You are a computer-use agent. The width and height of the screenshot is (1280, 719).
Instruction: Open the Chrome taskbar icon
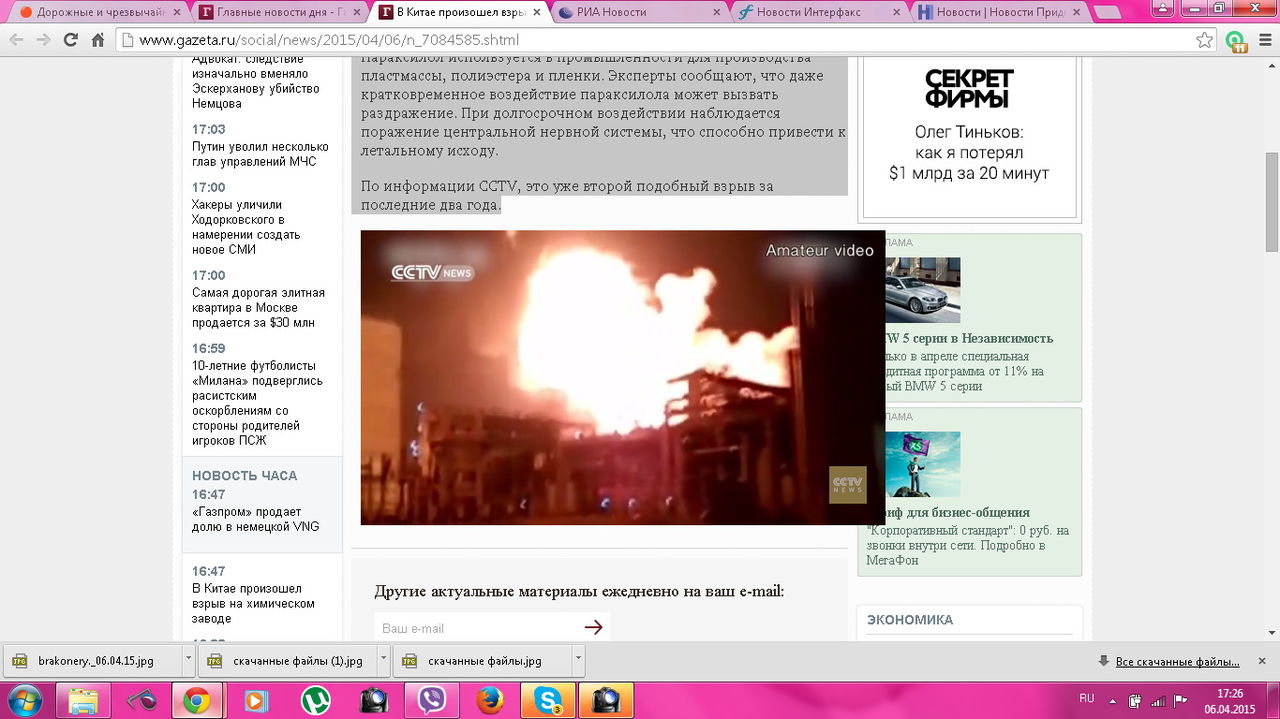[197, 700]
